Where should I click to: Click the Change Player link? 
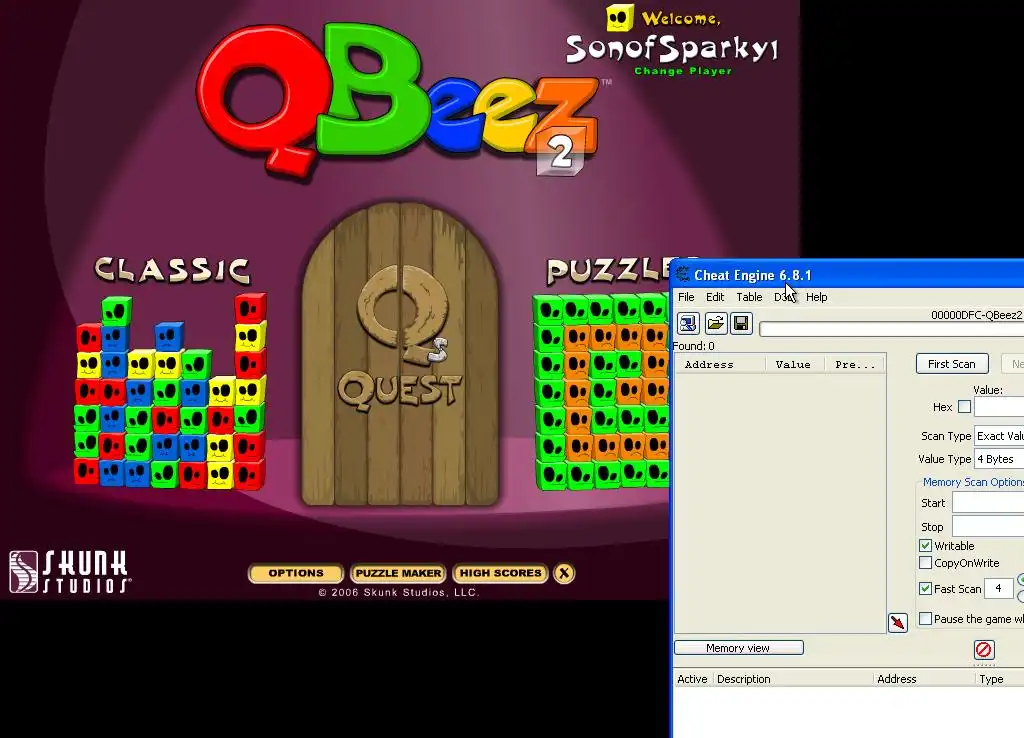pos(683,71)
